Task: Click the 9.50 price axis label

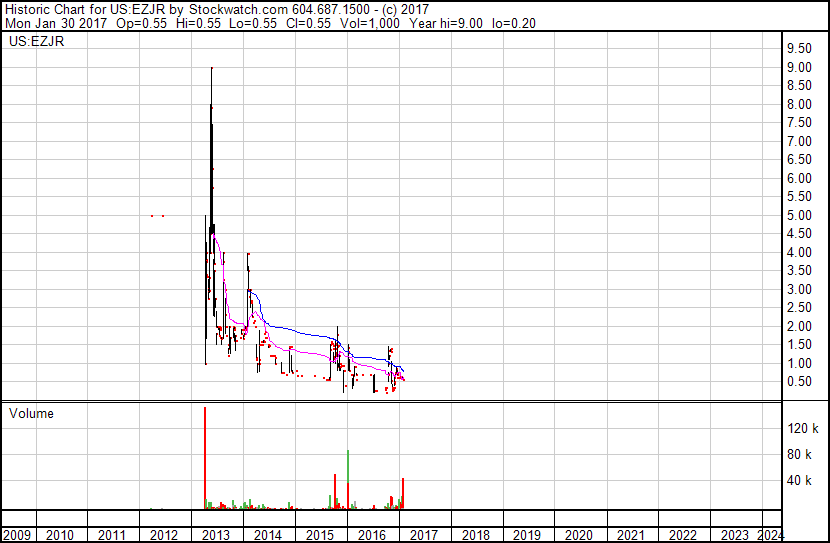Action: (799, 49)
